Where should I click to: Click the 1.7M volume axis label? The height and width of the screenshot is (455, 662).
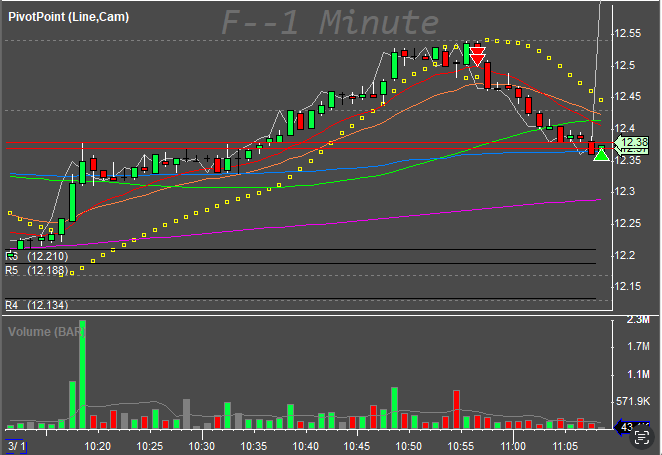pos(638,347)
